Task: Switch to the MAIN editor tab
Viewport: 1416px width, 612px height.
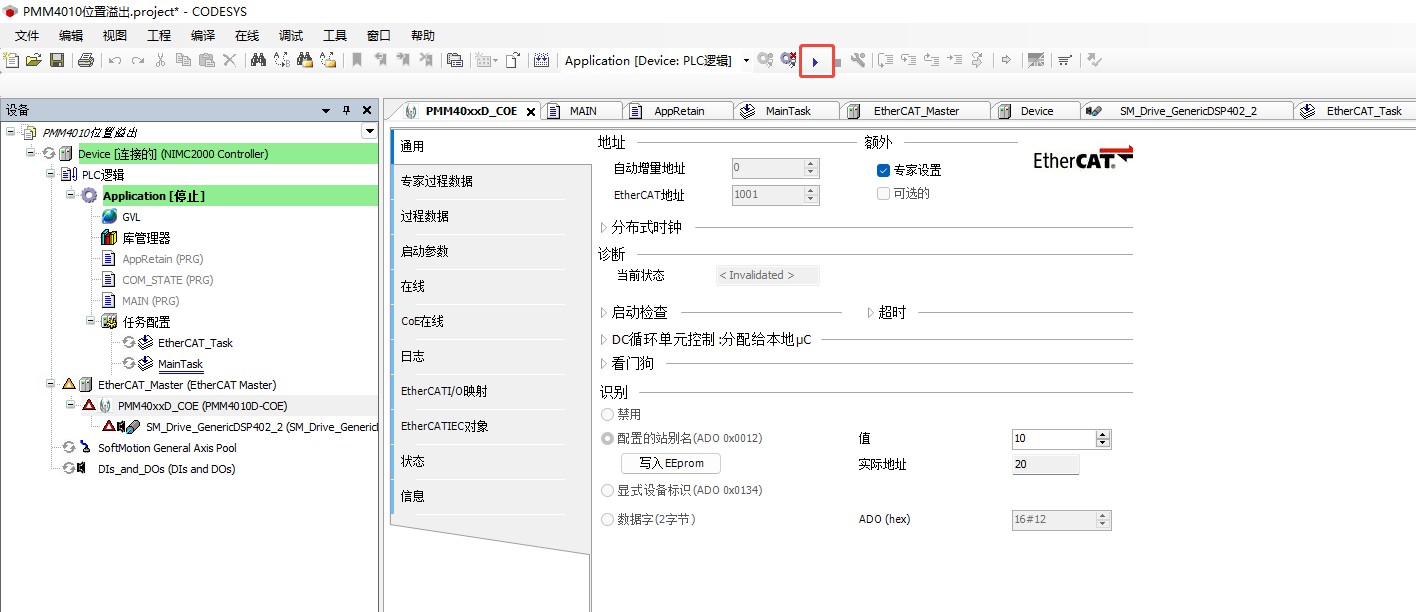Action: pos(582,111)
